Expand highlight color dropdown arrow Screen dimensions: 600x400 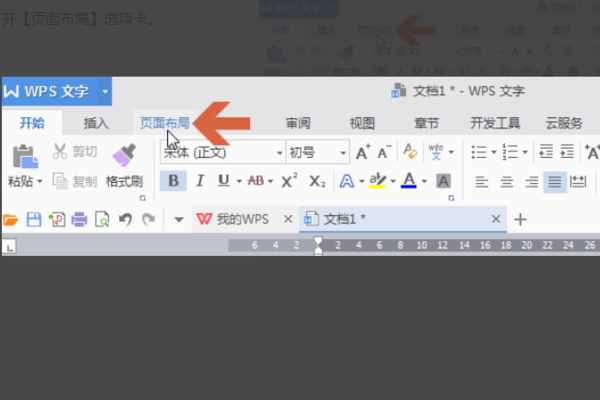coord(393,181)
